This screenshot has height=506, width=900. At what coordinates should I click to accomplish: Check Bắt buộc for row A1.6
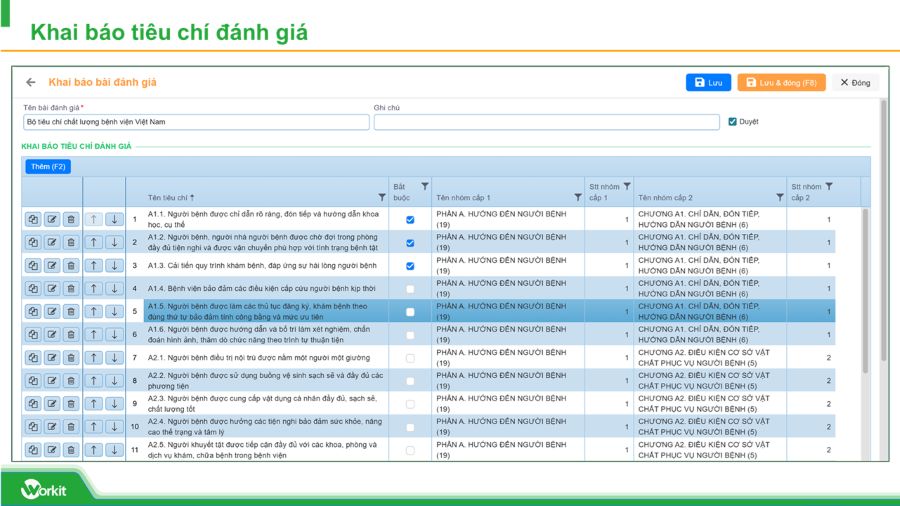(410, 334)
